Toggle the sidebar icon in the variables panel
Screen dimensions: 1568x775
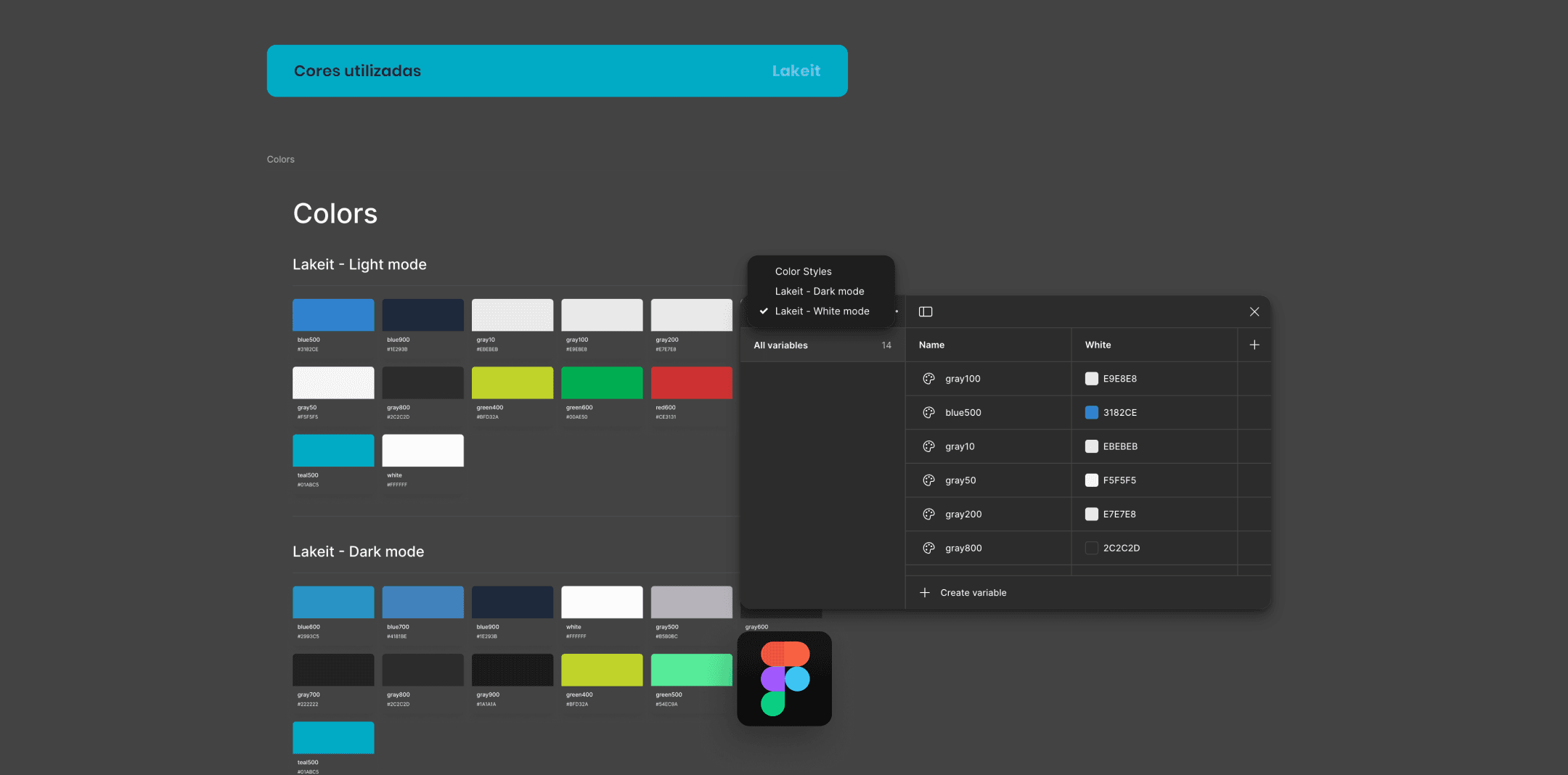click(926, 312)
